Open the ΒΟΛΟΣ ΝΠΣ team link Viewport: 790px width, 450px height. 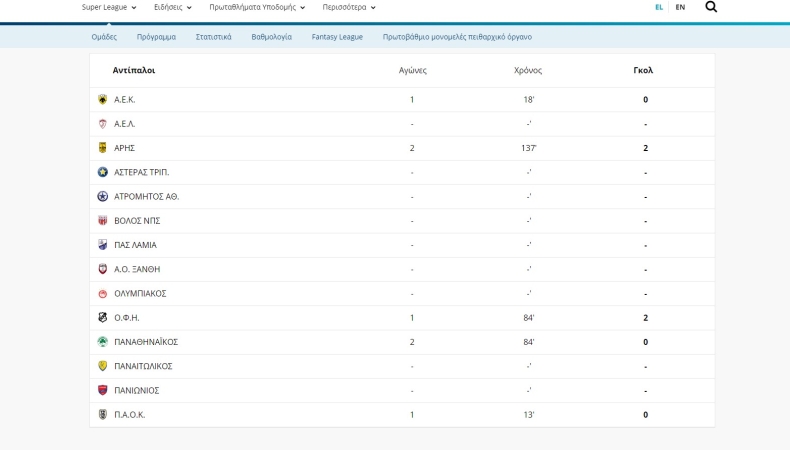(137, 221)
